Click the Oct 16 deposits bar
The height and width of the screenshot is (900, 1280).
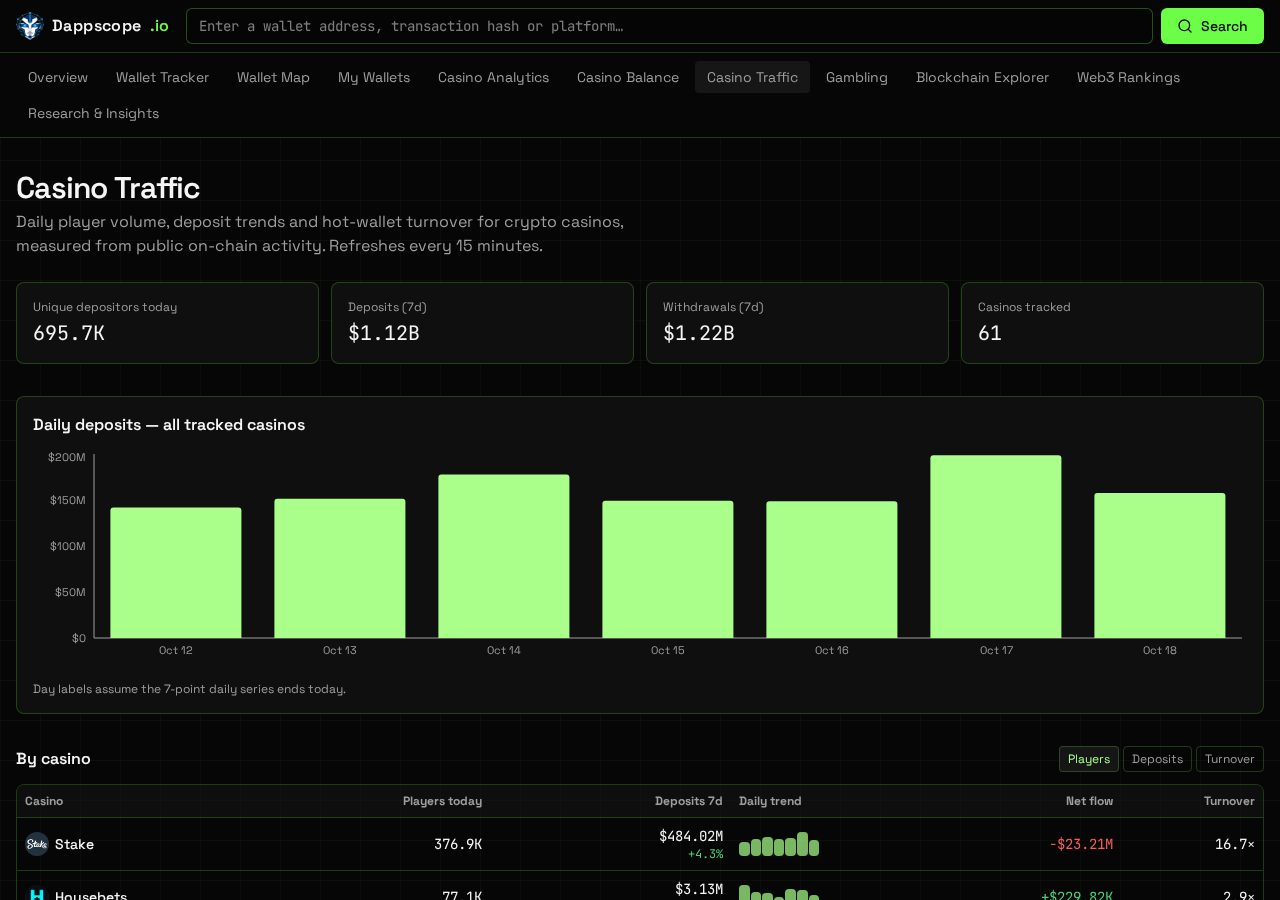pyautogui.click(x=832, y=570)
